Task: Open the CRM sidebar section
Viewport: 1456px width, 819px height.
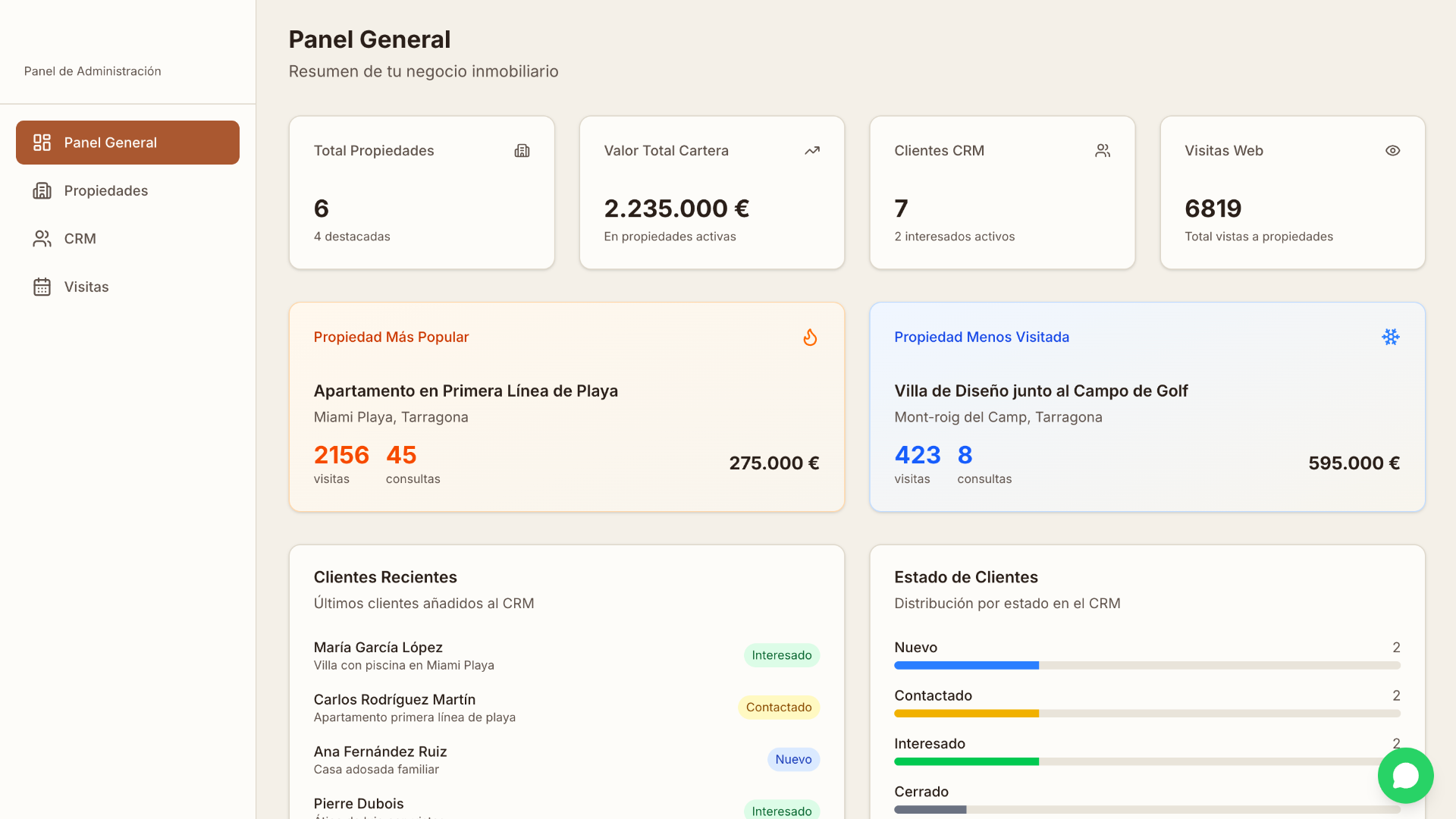Action: click(x=127, y=238)
